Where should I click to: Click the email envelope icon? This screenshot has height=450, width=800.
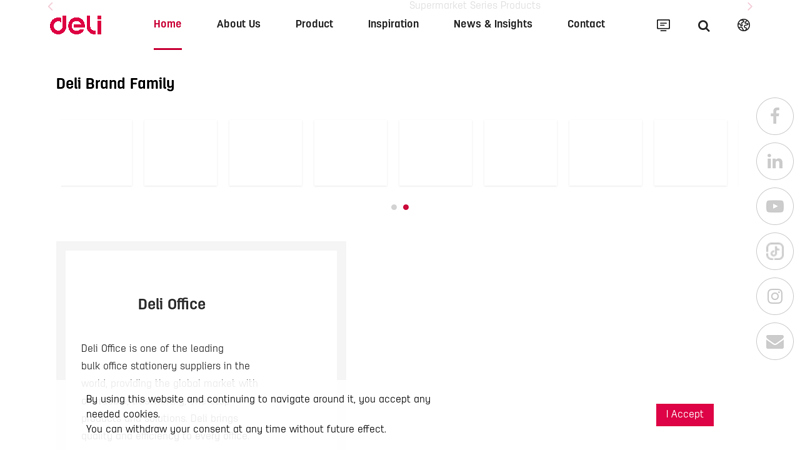tap(774, 341)
